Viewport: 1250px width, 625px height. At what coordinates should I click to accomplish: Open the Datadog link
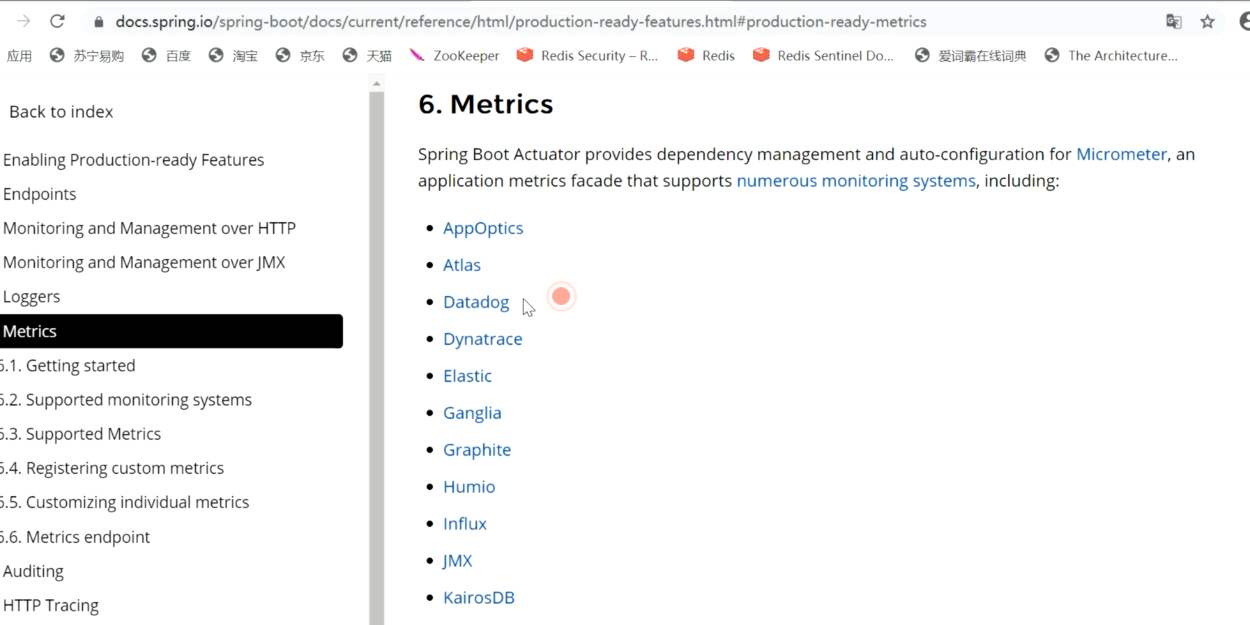click(x=476, y=302)
